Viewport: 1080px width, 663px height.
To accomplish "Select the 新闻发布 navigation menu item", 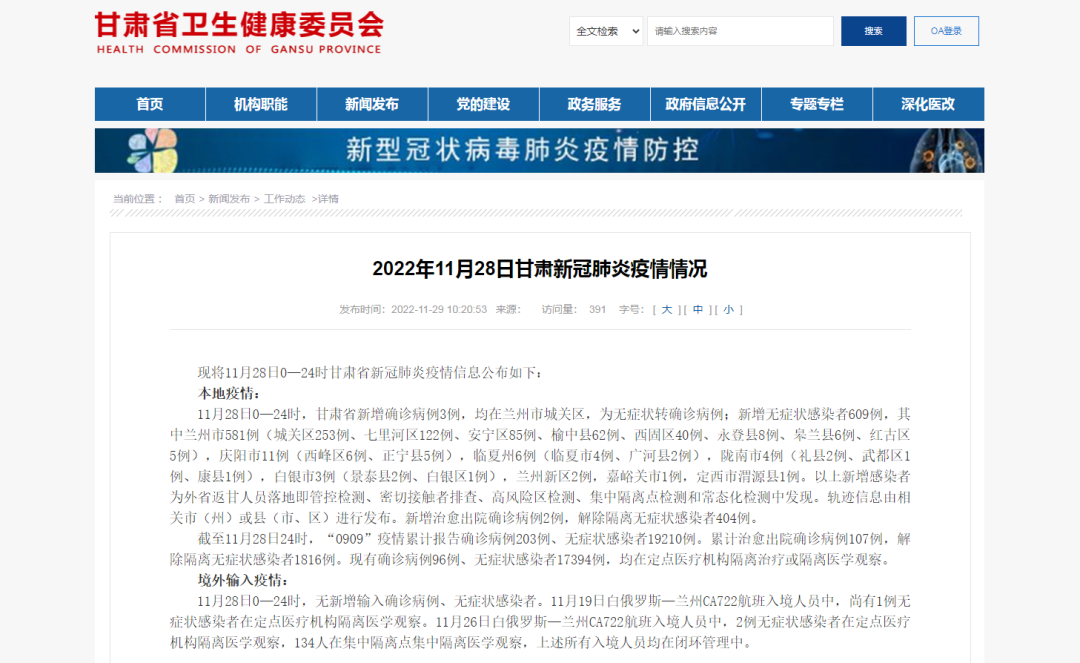I will 372,104.
